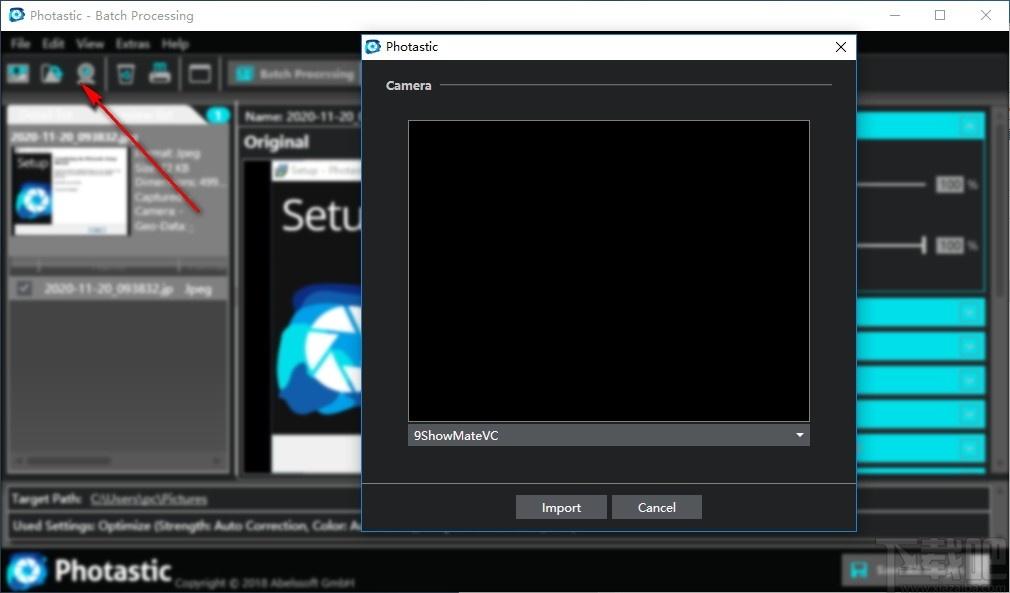Close the Batch Processing main window

[986, 15]
